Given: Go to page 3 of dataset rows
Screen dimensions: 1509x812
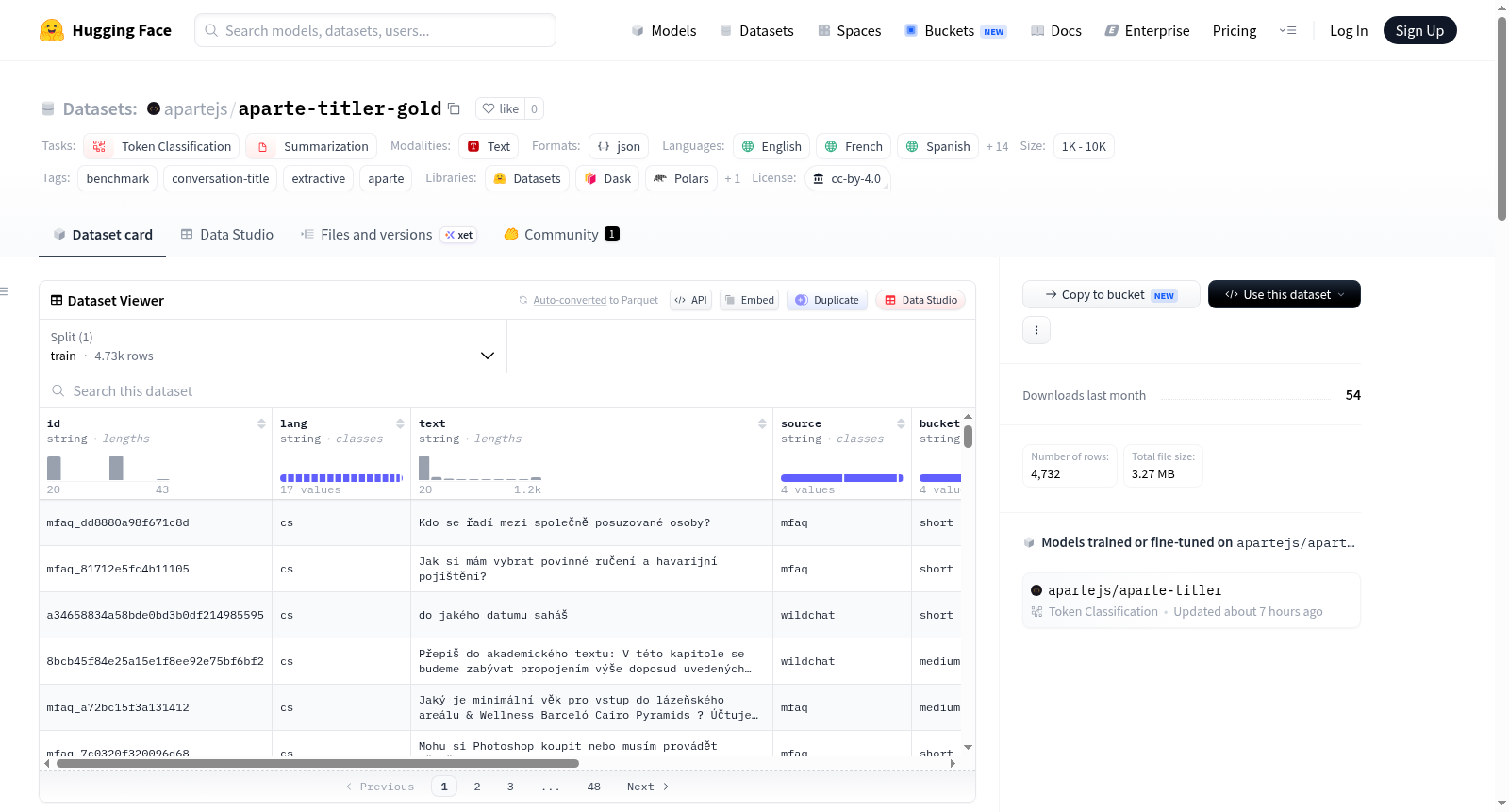Looking at the screenshot, I should pyautogui.click(x=510, y=787).
